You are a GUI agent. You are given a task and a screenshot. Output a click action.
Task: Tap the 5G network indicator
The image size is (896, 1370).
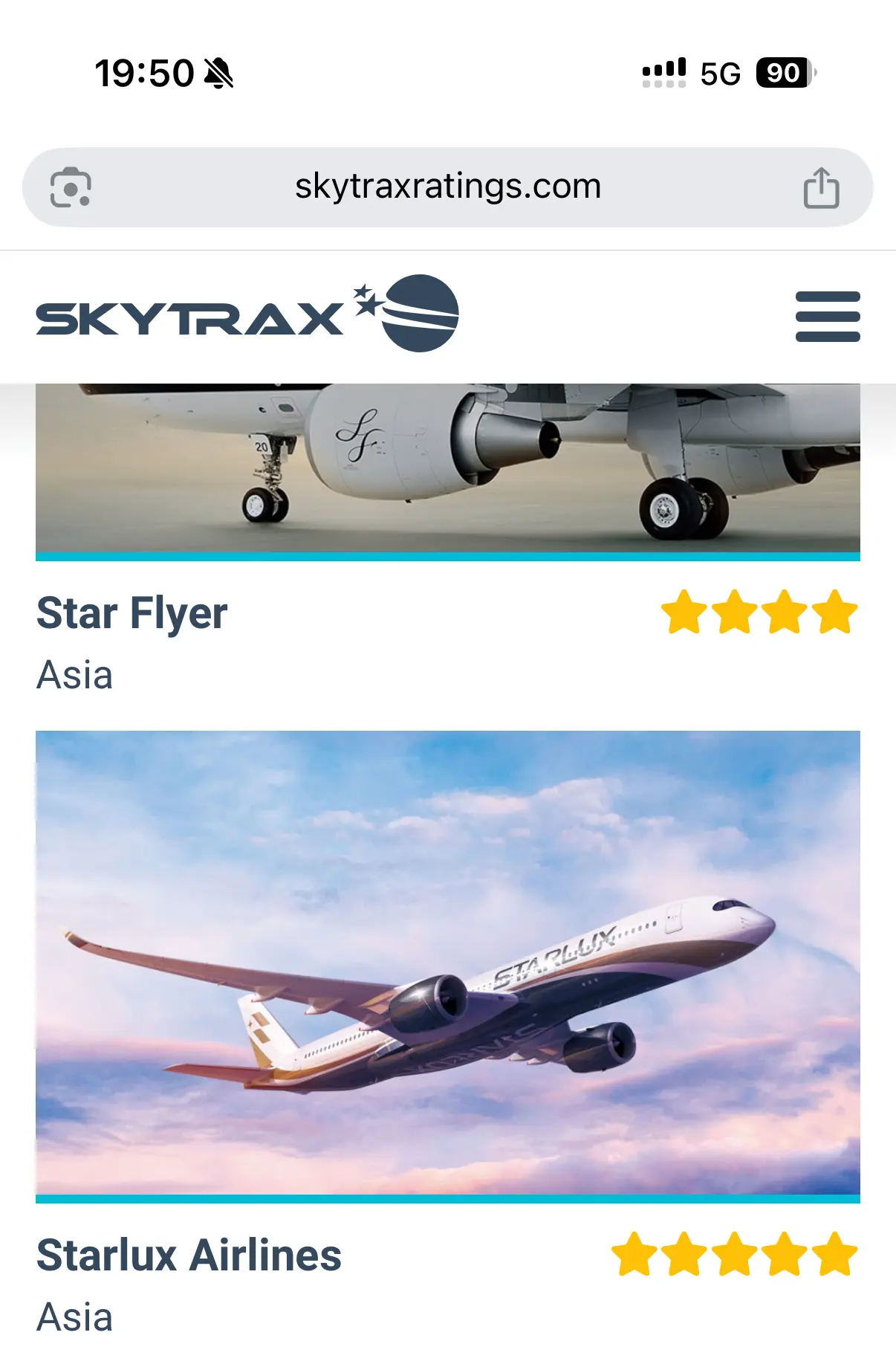point(721,74)
